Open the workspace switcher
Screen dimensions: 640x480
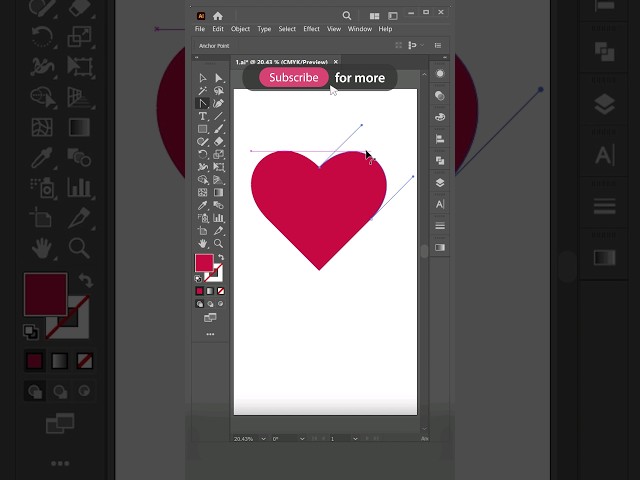393,16
